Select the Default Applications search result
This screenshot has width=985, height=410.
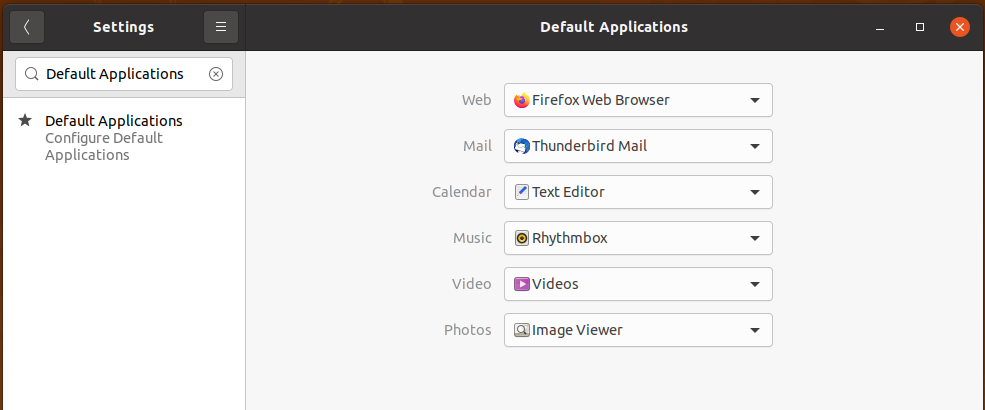[x=124, y=138]
